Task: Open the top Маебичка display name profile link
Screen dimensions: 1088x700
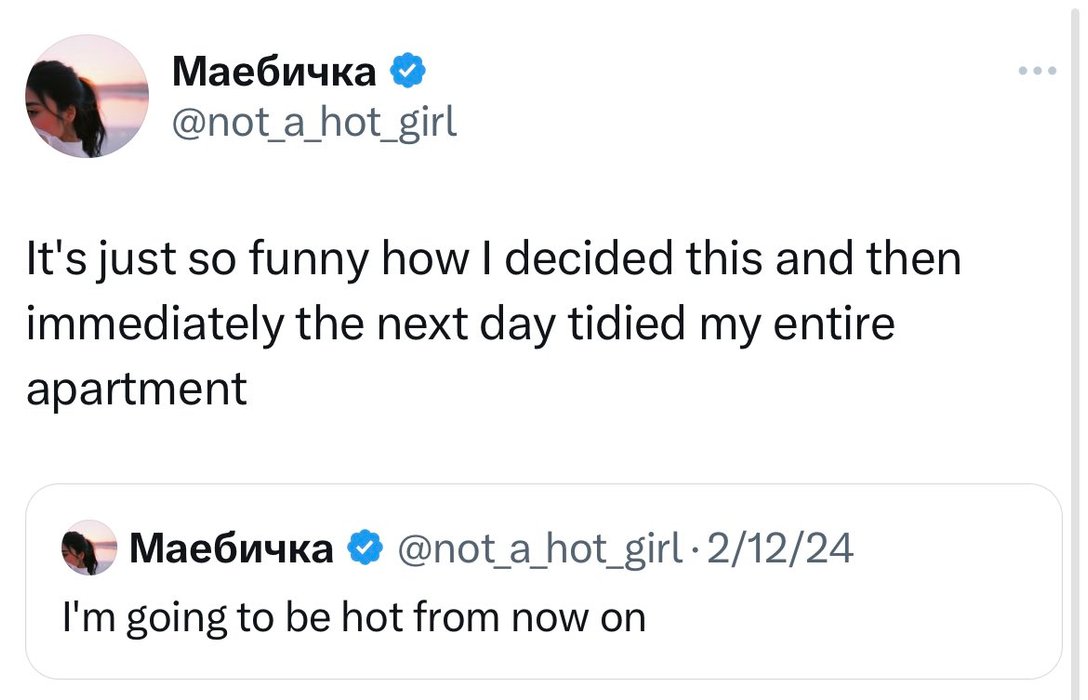Action: 274,71
